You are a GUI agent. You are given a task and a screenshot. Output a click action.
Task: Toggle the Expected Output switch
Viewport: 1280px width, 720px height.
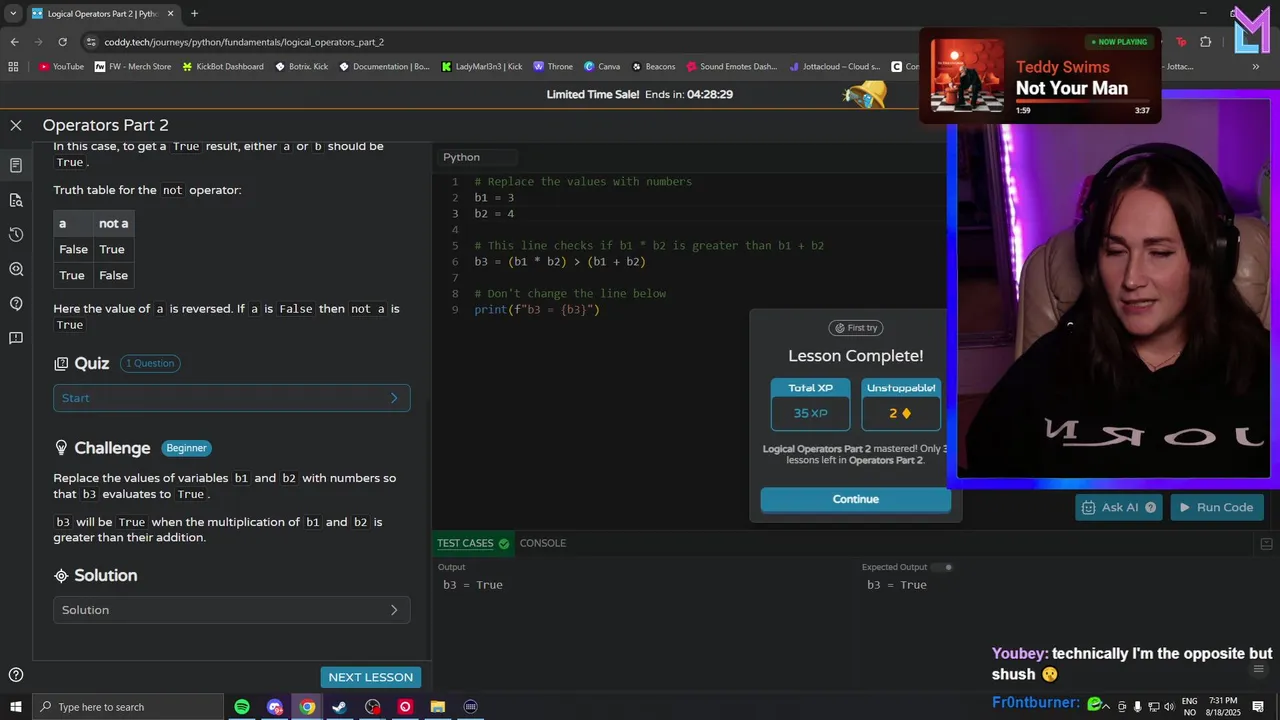tap(942, 567)
